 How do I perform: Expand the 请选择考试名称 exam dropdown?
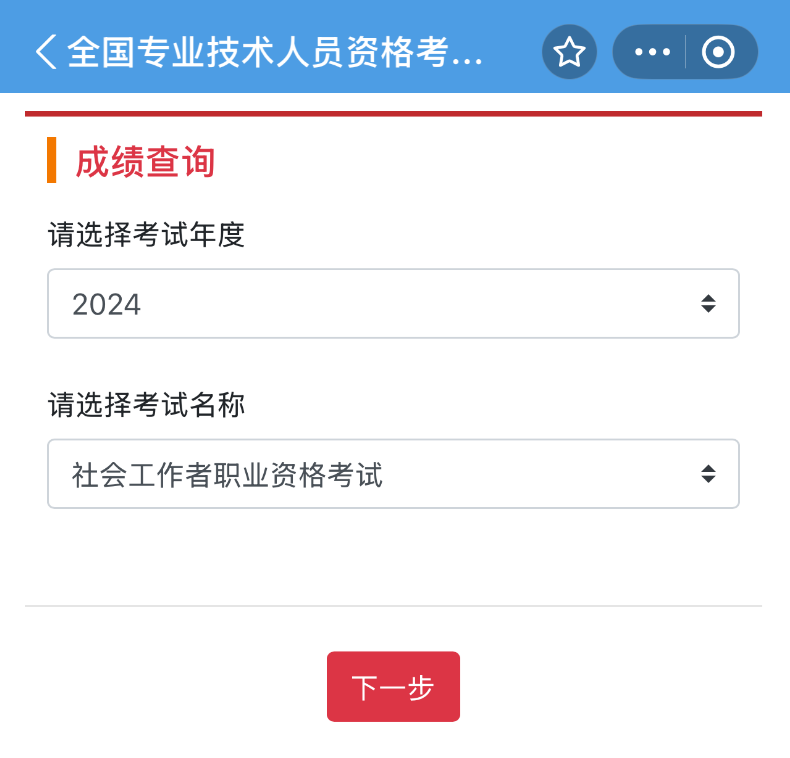393,474
